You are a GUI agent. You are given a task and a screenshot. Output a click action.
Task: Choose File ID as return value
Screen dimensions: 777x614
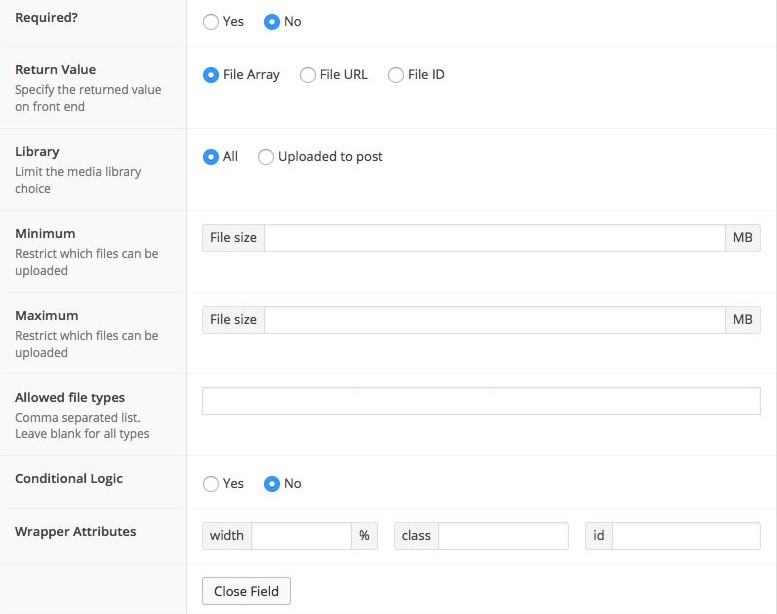tap(396, 75)
